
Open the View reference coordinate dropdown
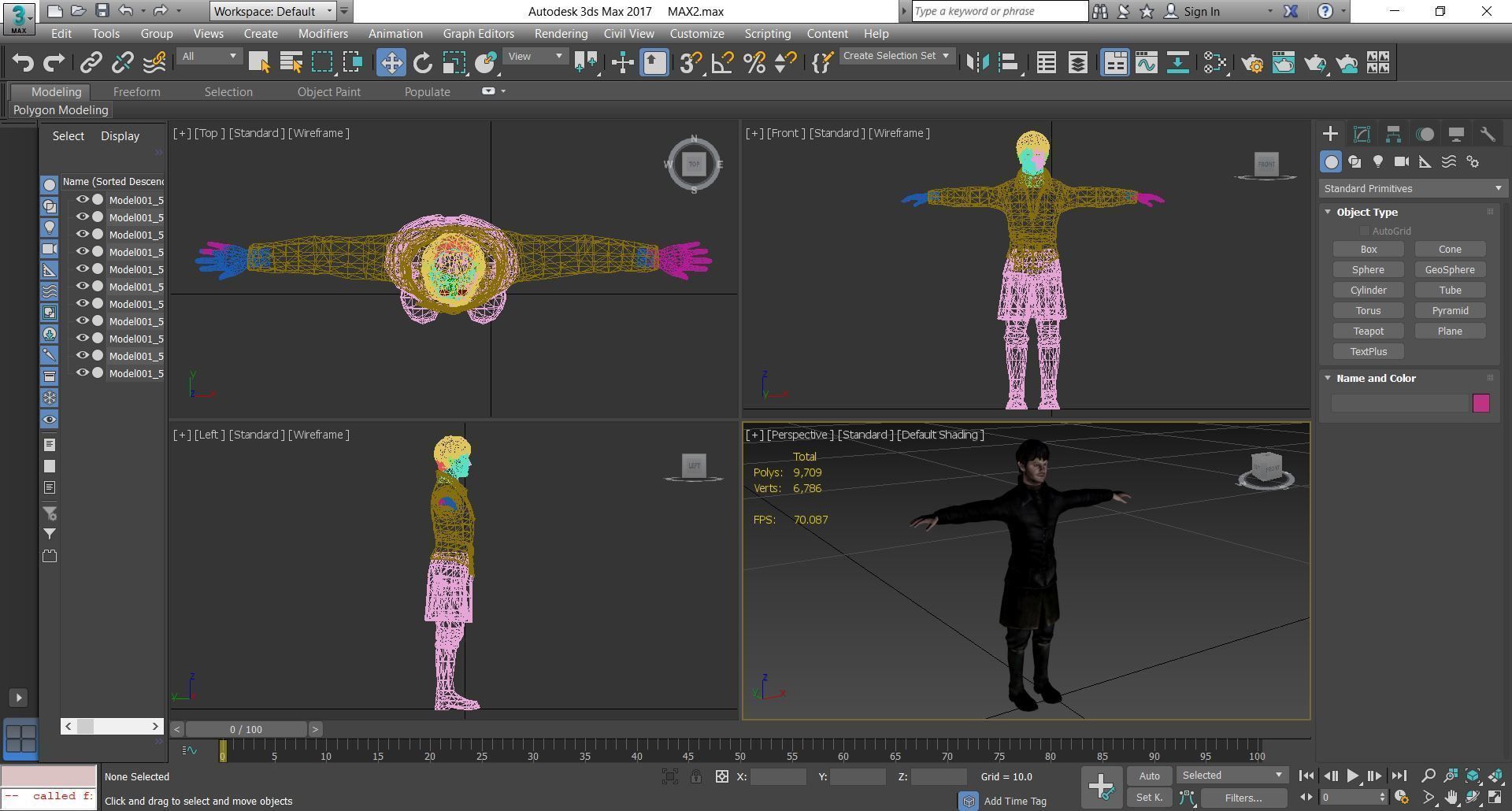(x=535, y=56)
